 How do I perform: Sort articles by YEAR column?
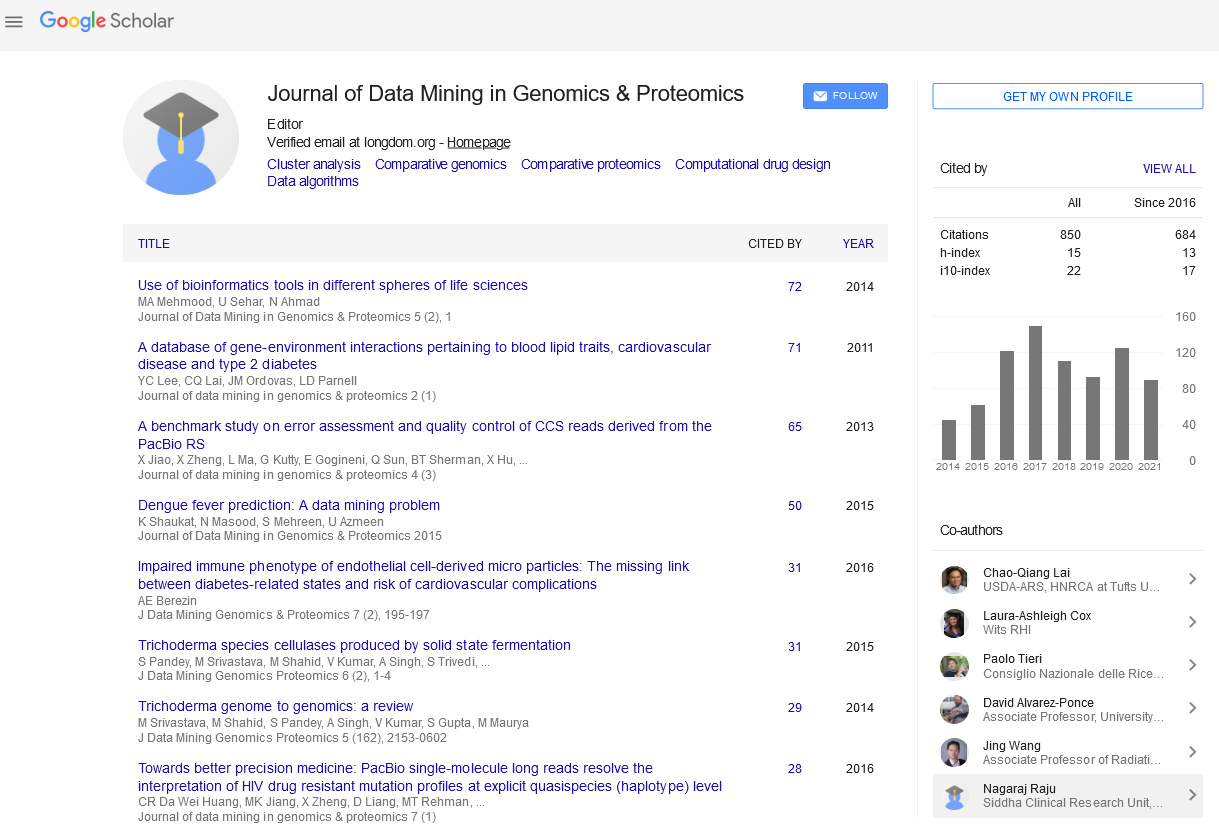[858, 244]
